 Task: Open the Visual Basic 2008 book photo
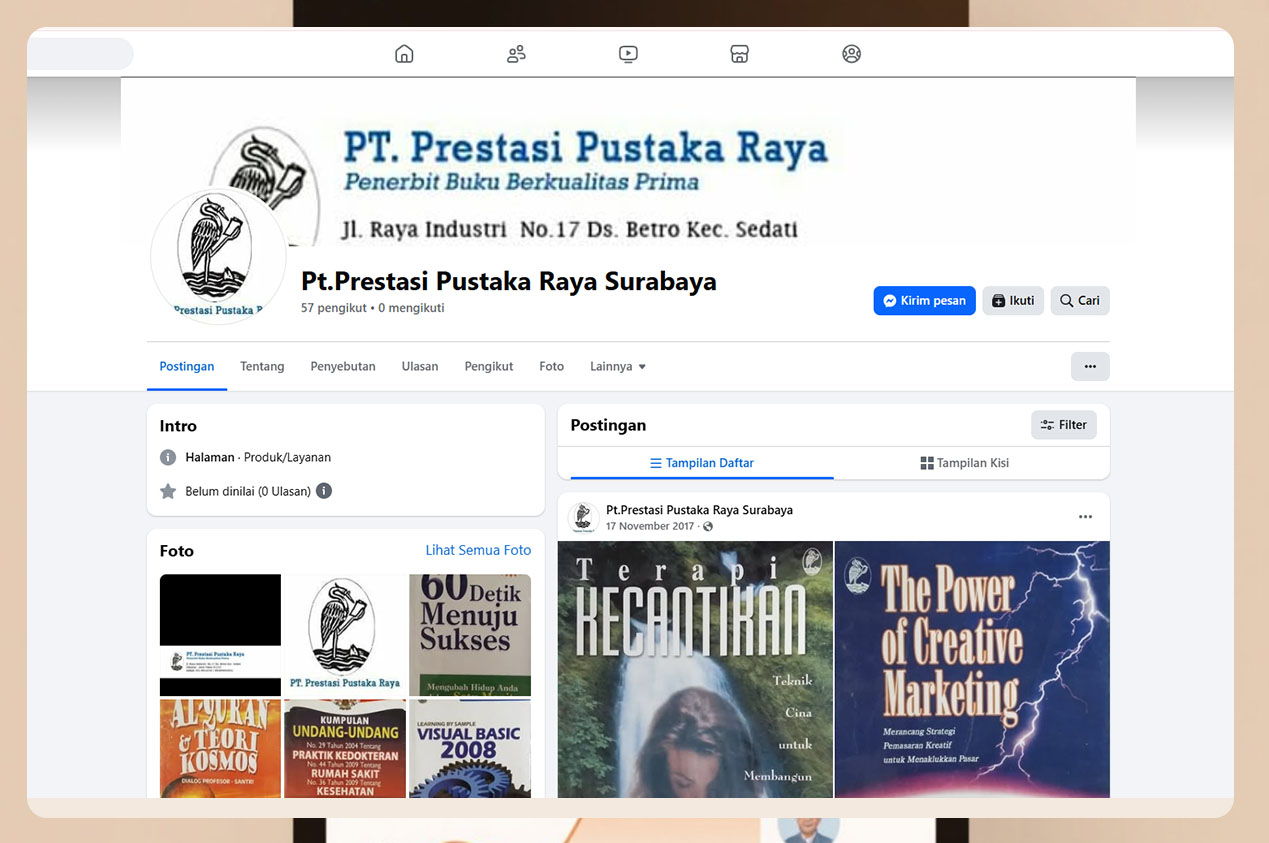[470, 748]
